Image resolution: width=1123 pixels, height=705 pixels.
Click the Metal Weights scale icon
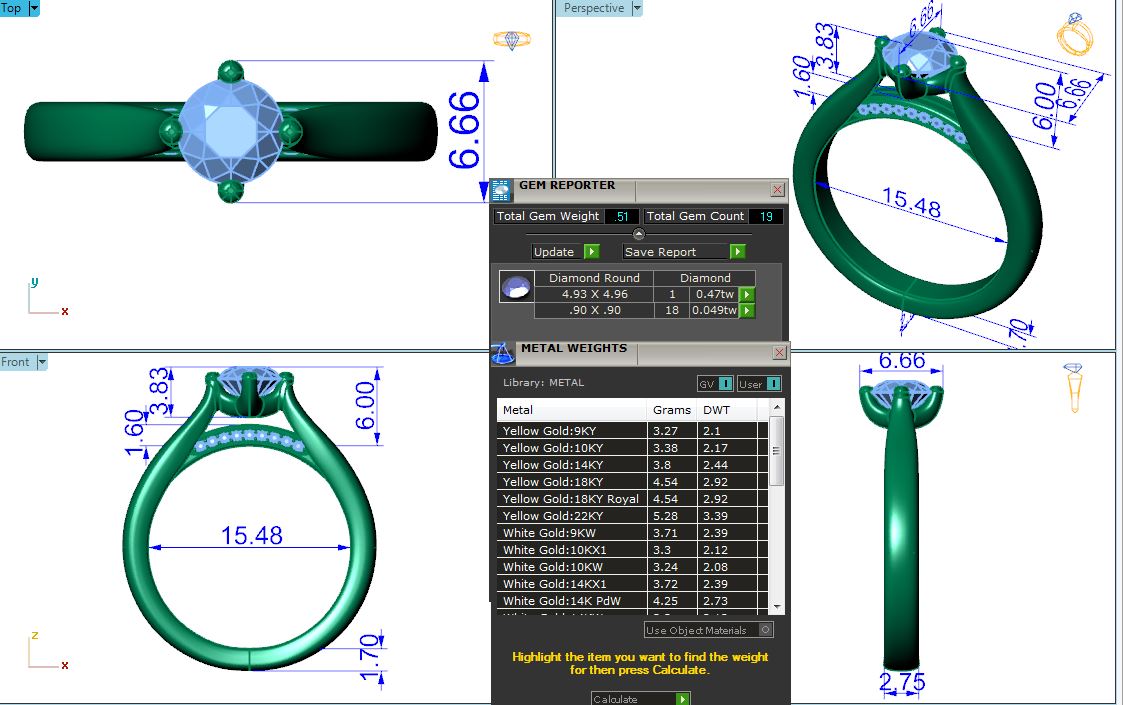(503, 353)
